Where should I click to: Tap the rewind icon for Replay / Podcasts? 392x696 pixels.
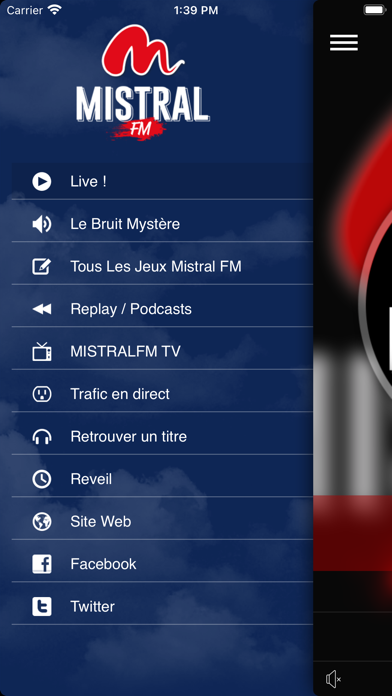tap(42, 309)
